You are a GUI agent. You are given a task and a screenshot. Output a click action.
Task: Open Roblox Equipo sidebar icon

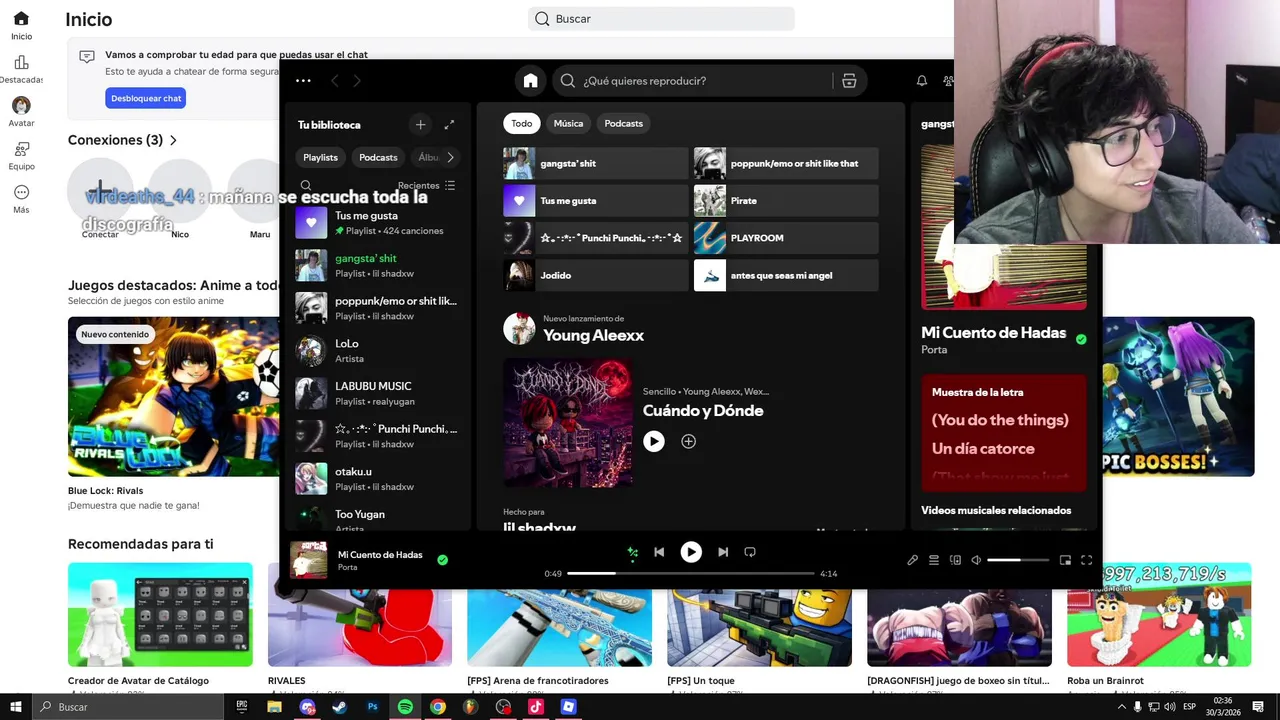click(x=21, y=155)
